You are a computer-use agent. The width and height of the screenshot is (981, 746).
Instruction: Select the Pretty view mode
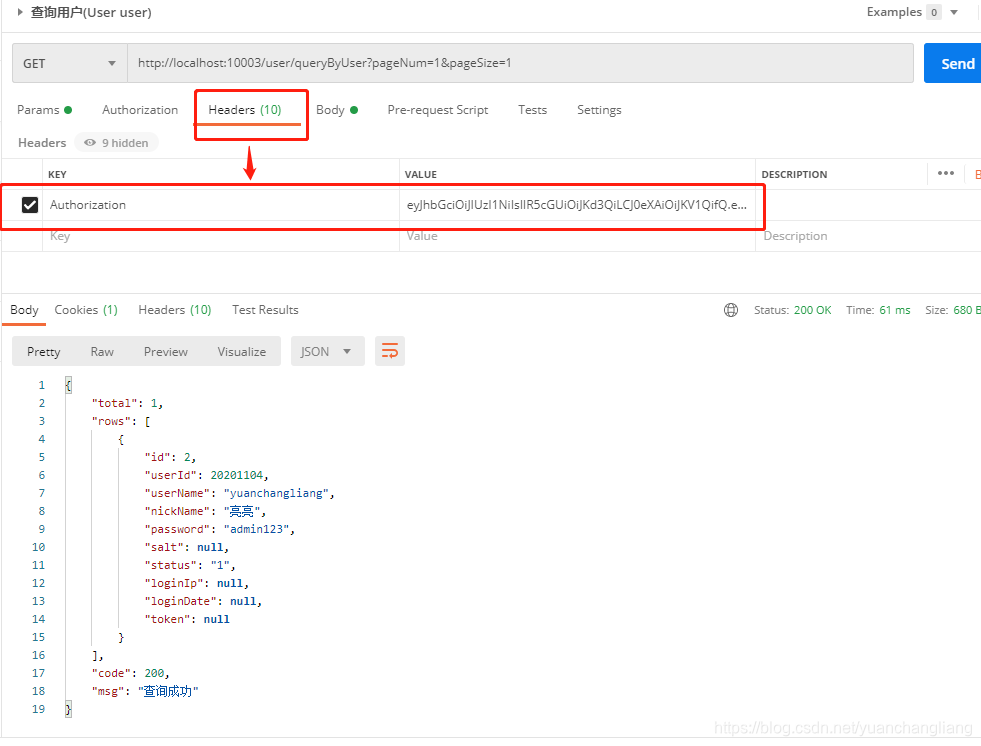click(x=44, y=352)
